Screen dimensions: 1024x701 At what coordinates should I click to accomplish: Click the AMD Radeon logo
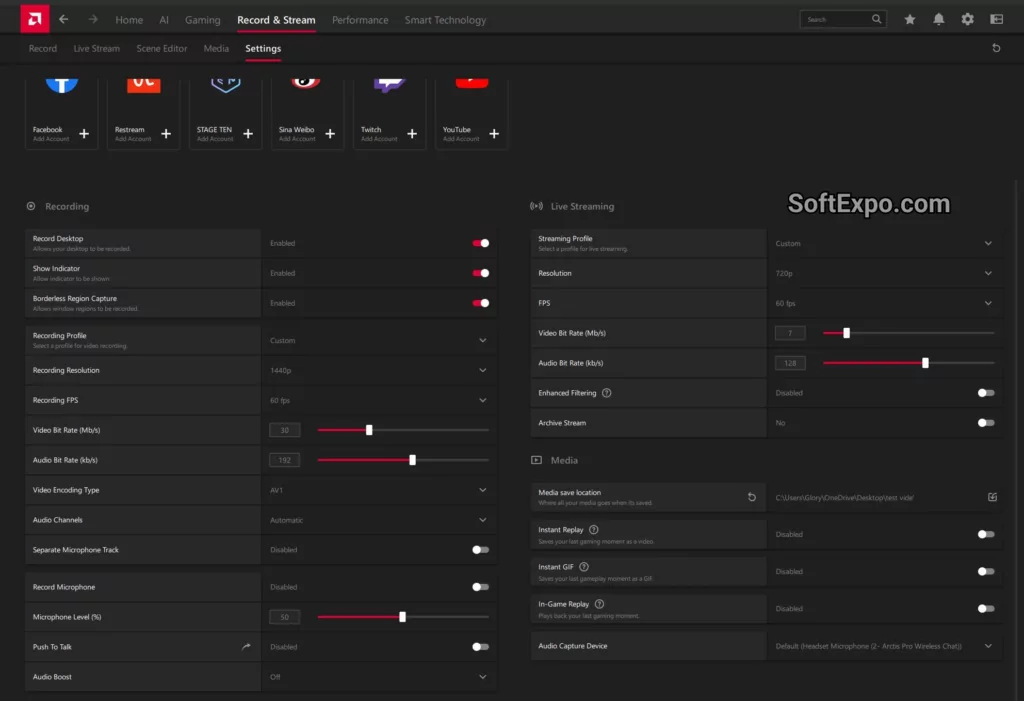tap(33, 18)
